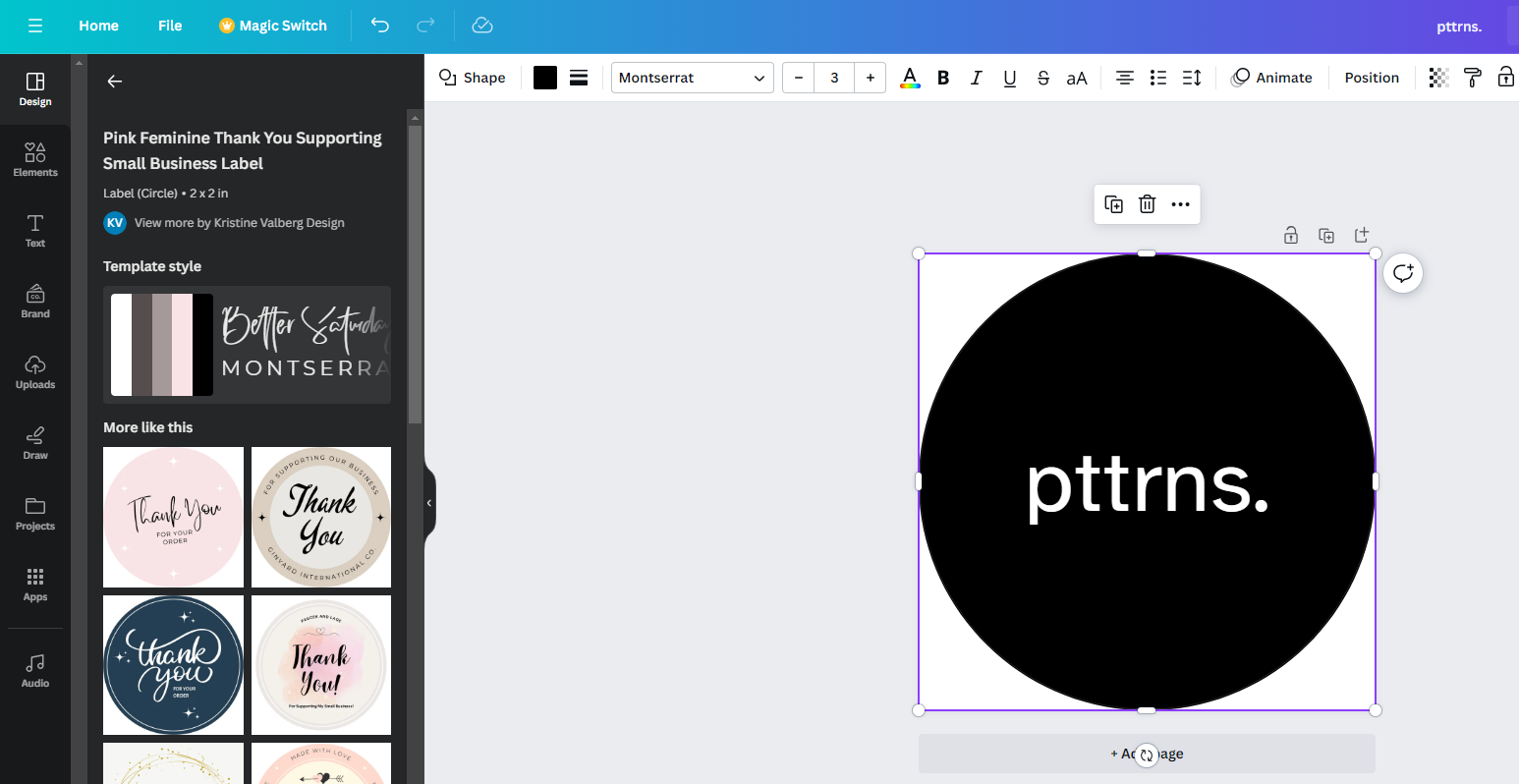This screenshot has width=1519, height=784.
Task: Toggle bold formatting
Action: pyautogui.click(x=943, y=78)
